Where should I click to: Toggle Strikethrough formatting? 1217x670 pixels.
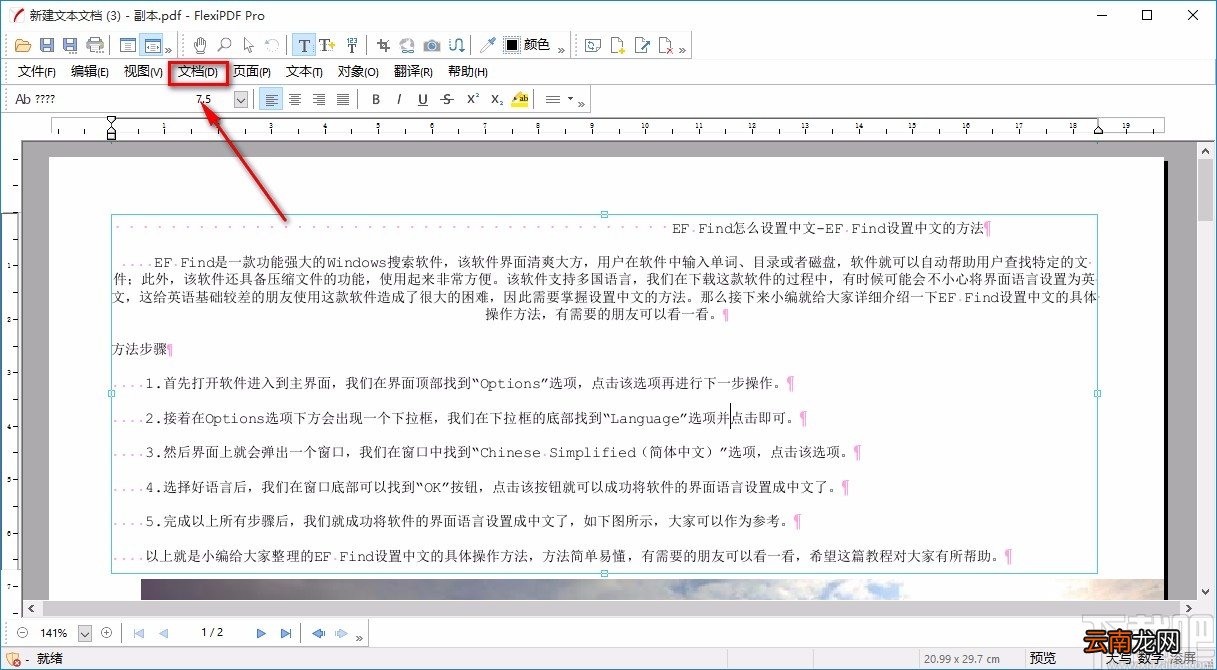pyautogui.click(x=447, y=99)
